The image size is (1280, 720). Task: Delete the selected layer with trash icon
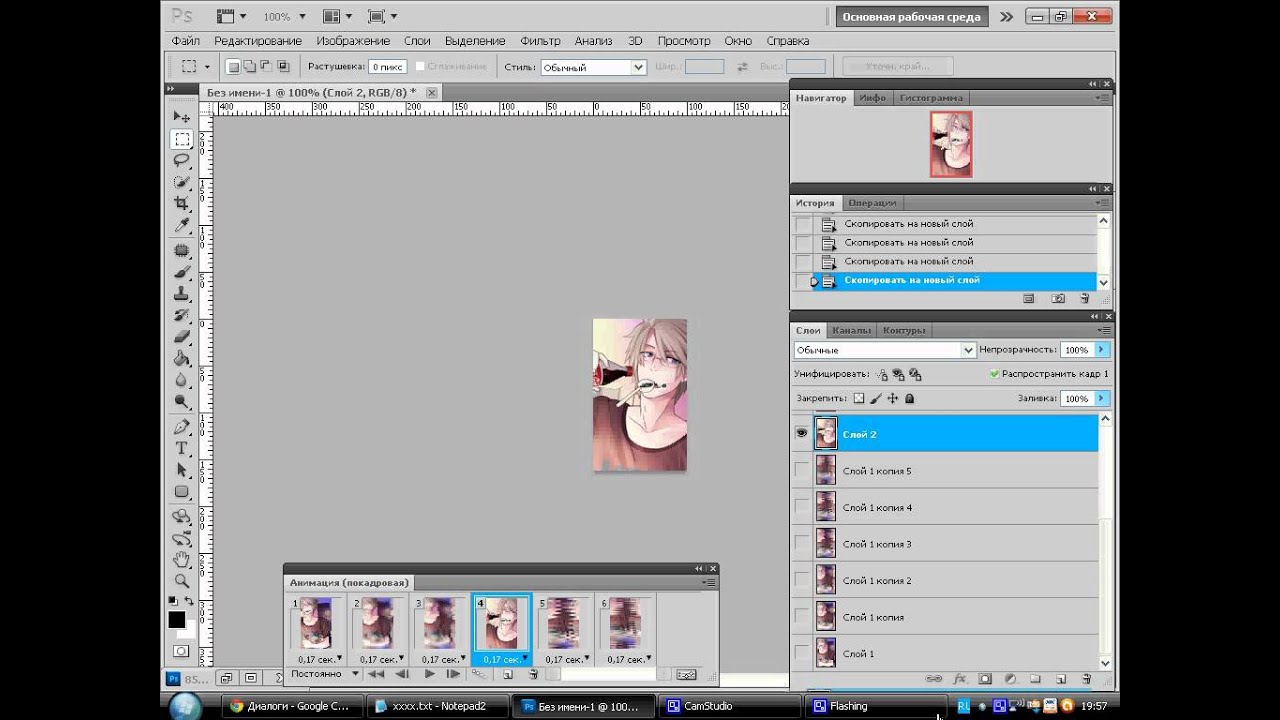point(1086,678)
